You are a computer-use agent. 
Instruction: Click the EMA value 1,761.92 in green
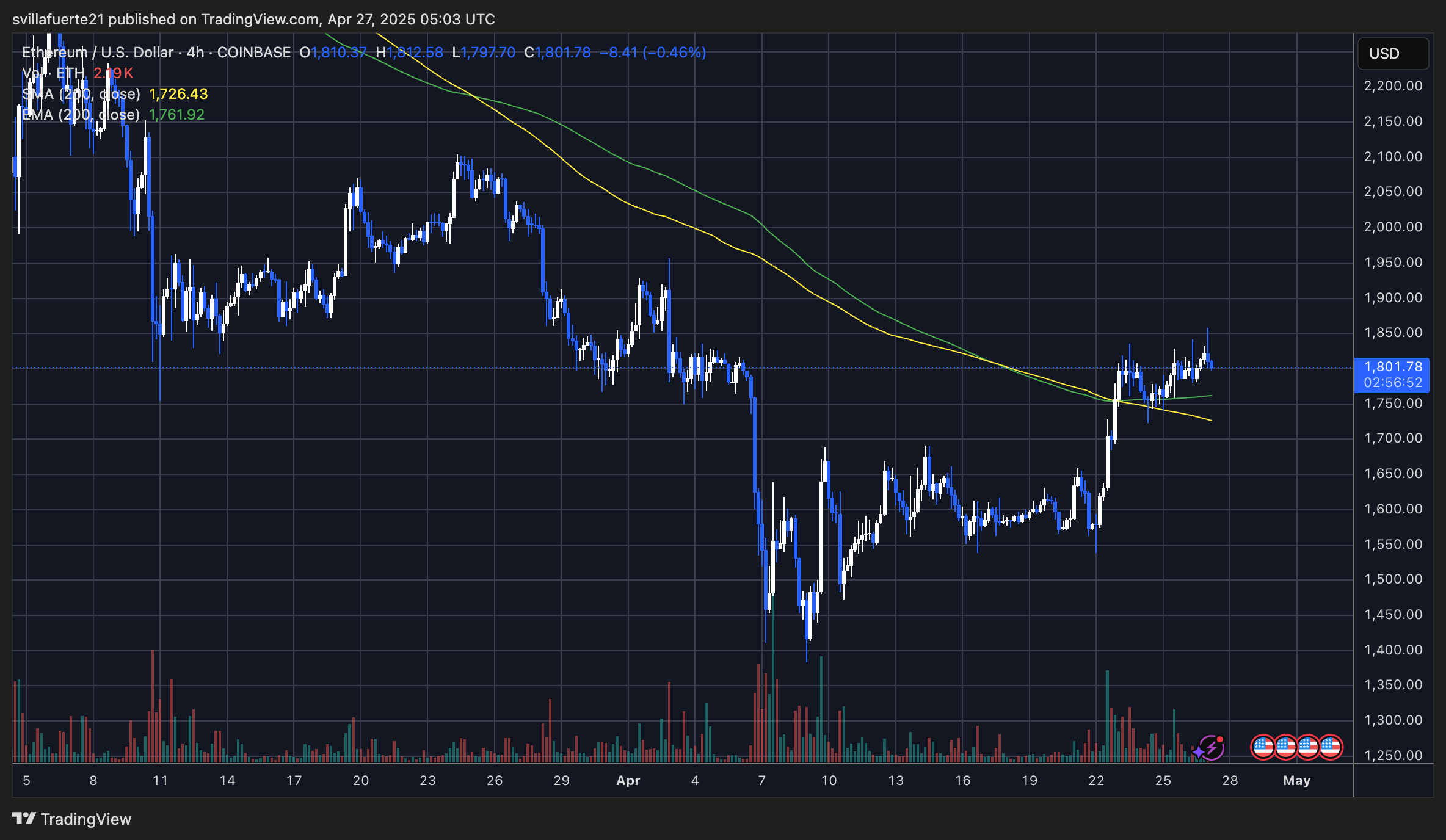tap(176, 115)
